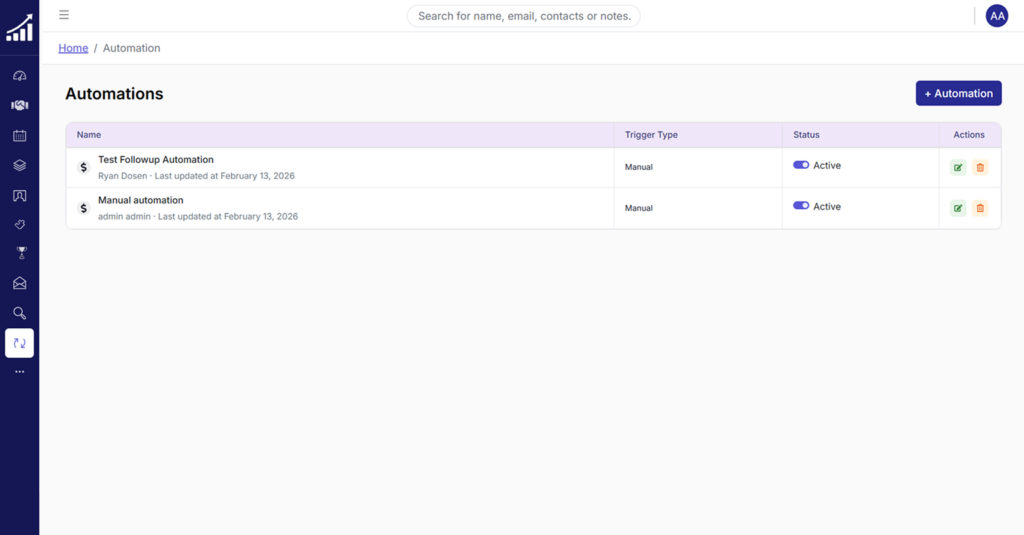Edit the Test Followup Automation row

click(x=958, y=167)
